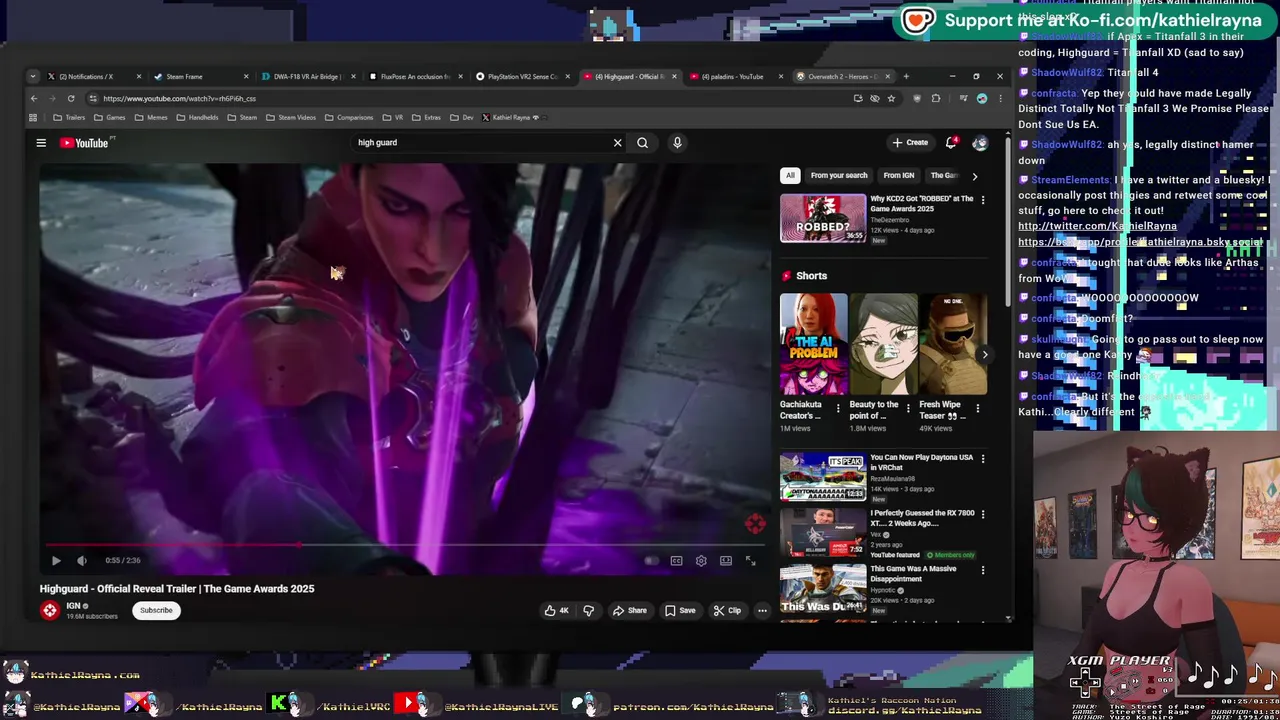Open the bookmarks bar apps grid icon
This screenshot has height=720, width=1280.
[33, 118]
